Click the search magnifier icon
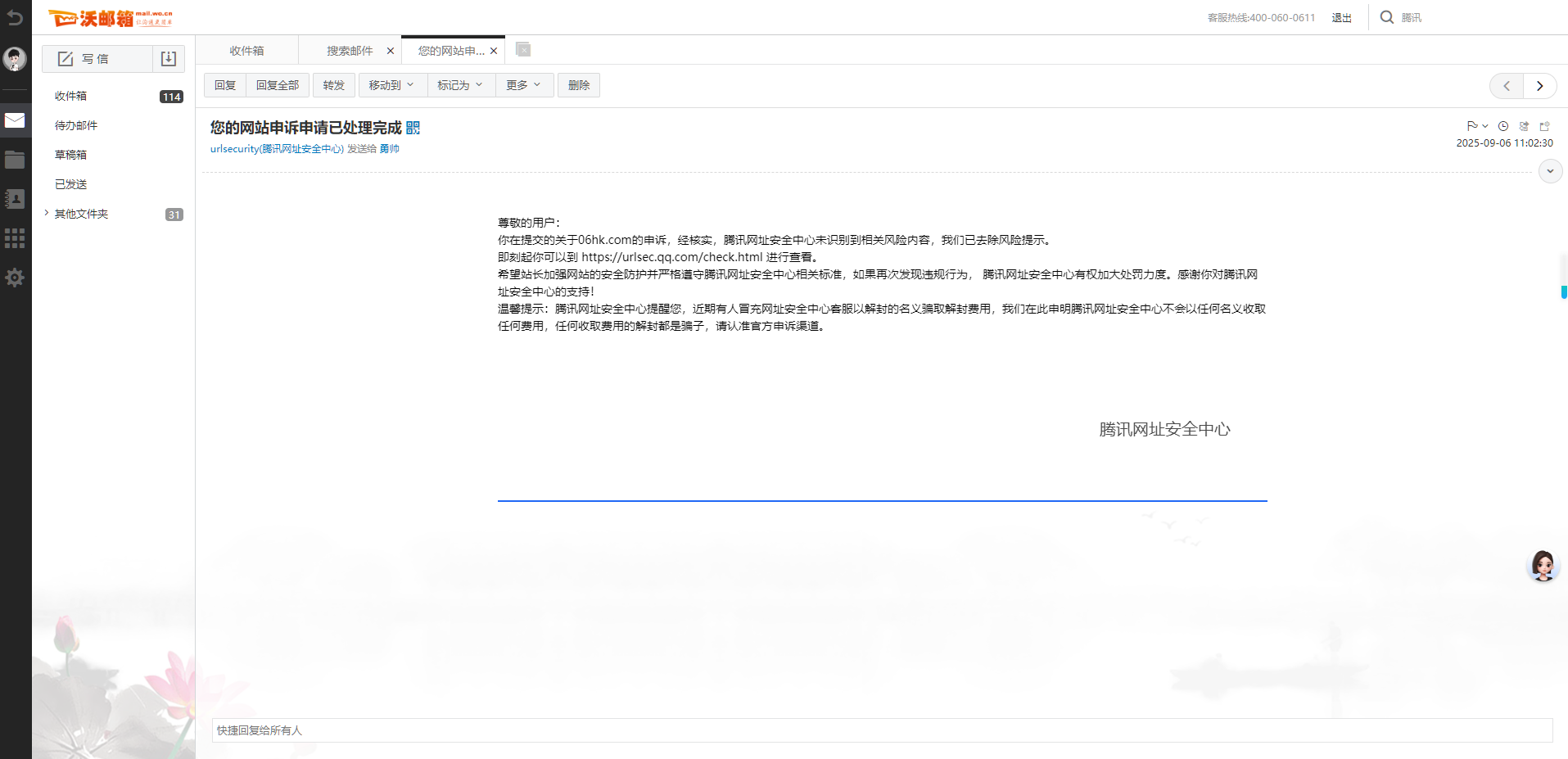 pos(1387,17)
